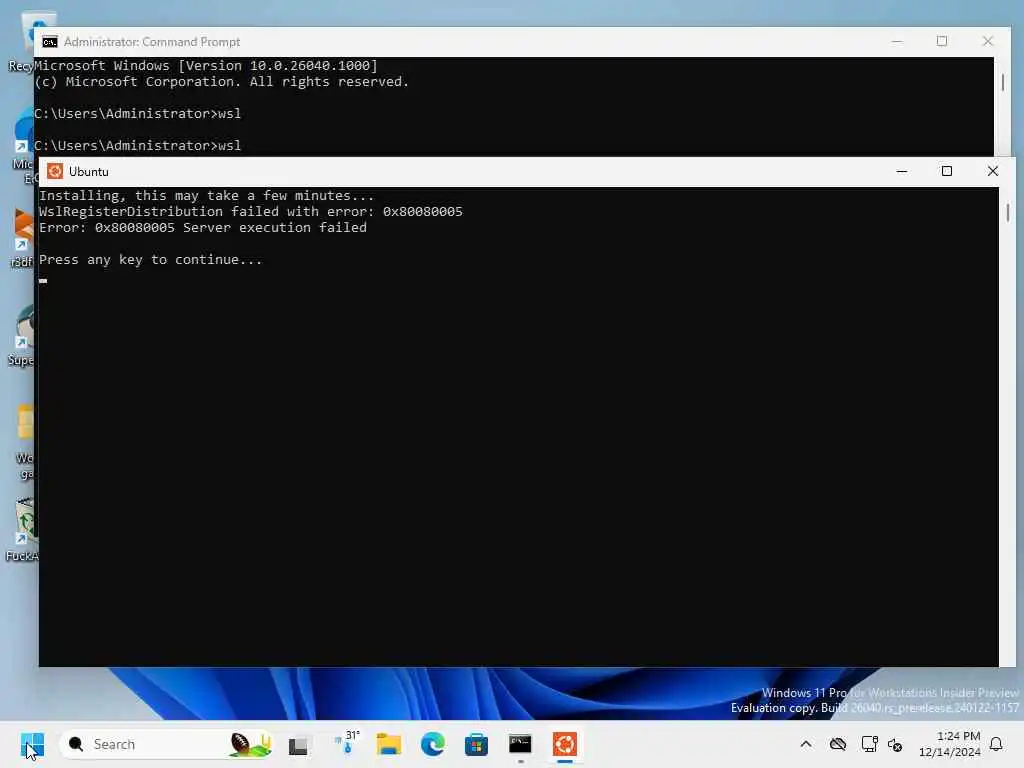Maximize the Ubuntu window

947,171
